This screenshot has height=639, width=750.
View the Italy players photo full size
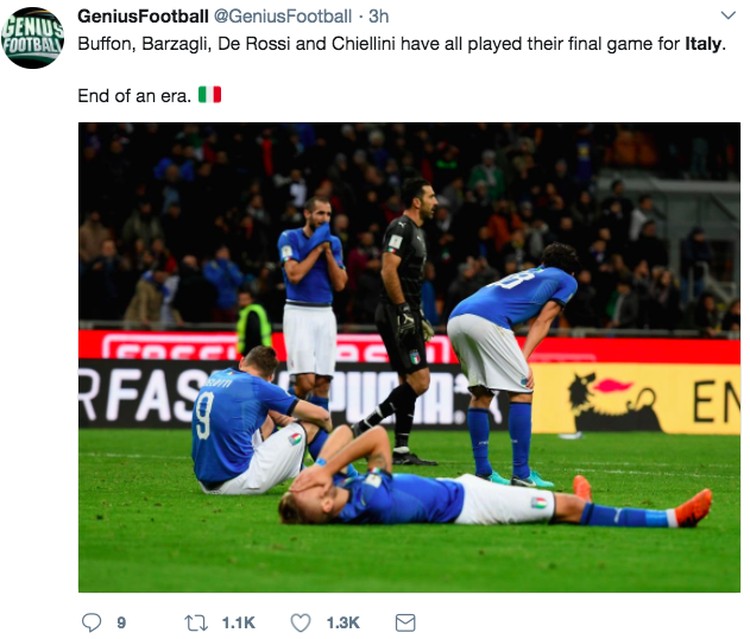tap(409, 357)
